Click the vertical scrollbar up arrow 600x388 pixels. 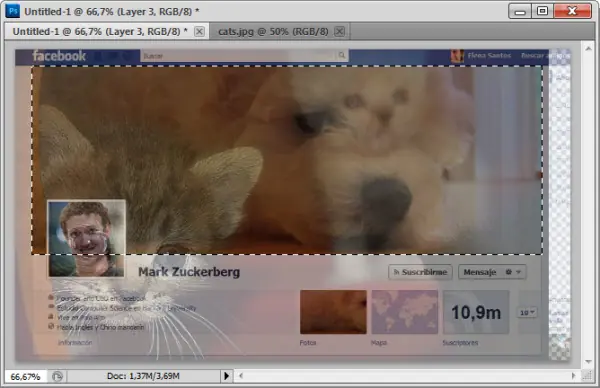point(588,49)
